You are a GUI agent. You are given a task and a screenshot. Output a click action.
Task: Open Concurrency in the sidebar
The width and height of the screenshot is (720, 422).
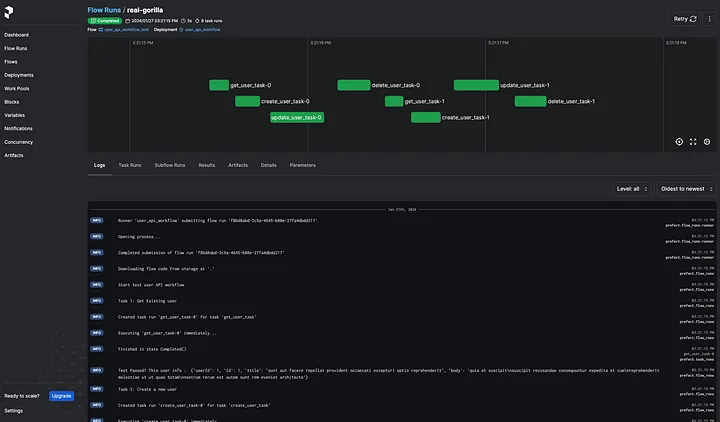19,142
